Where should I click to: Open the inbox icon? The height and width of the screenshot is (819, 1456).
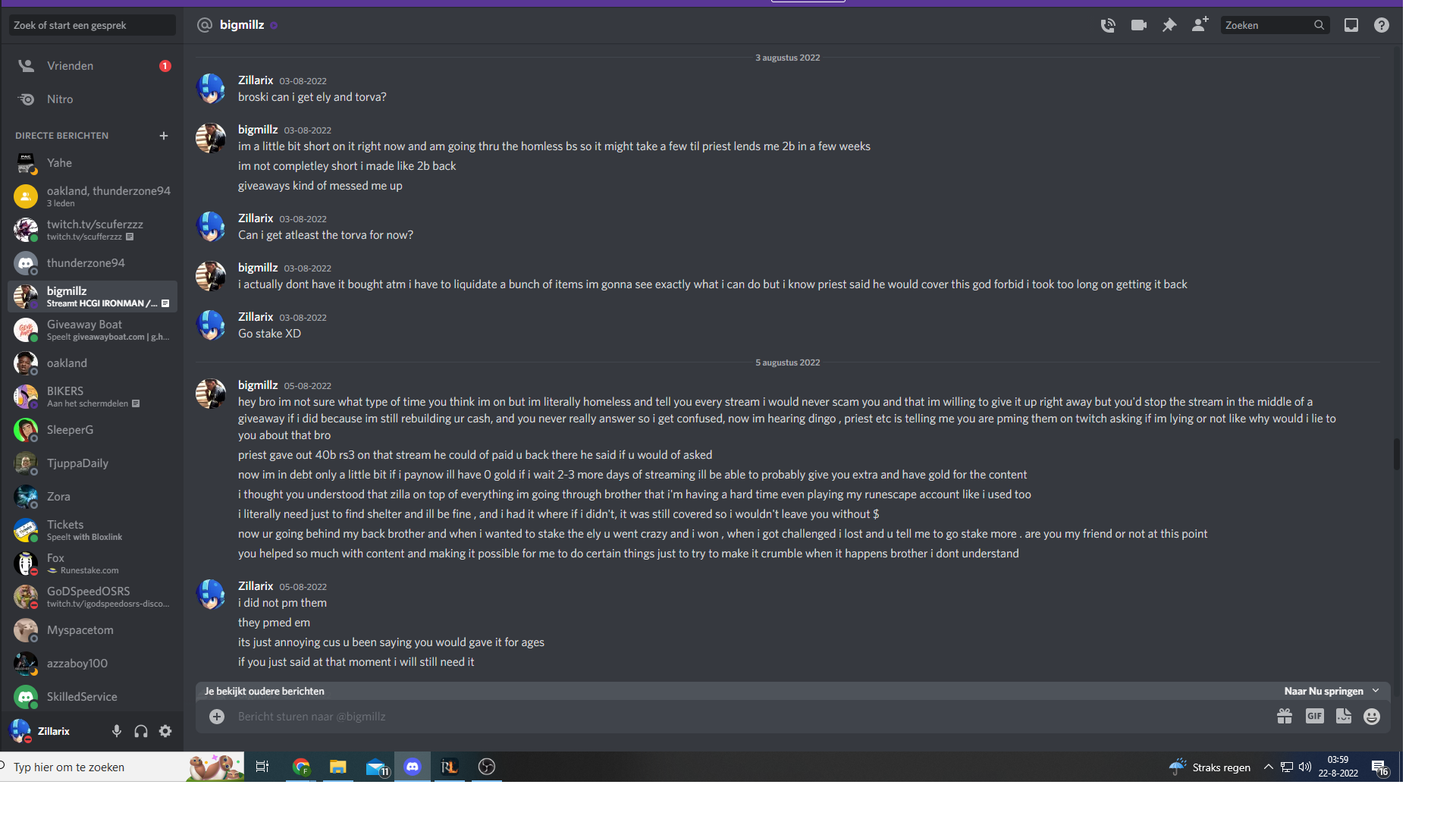(1351, 25)
